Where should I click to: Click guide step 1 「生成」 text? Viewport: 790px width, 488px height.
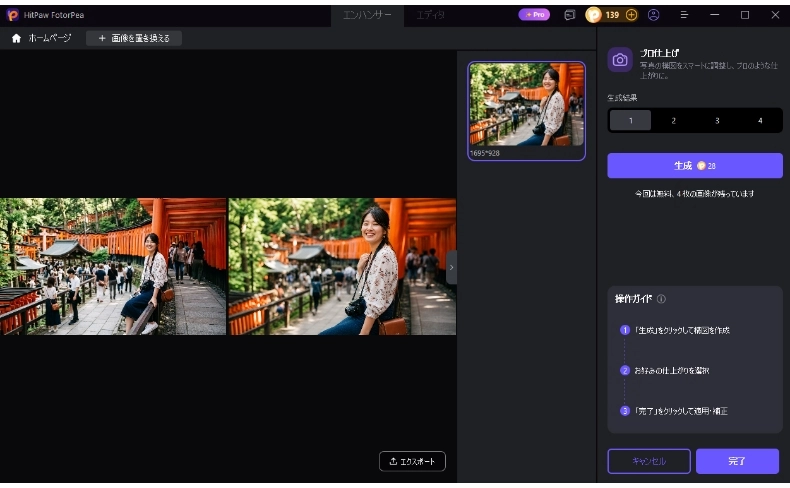(x=682, y=330)
